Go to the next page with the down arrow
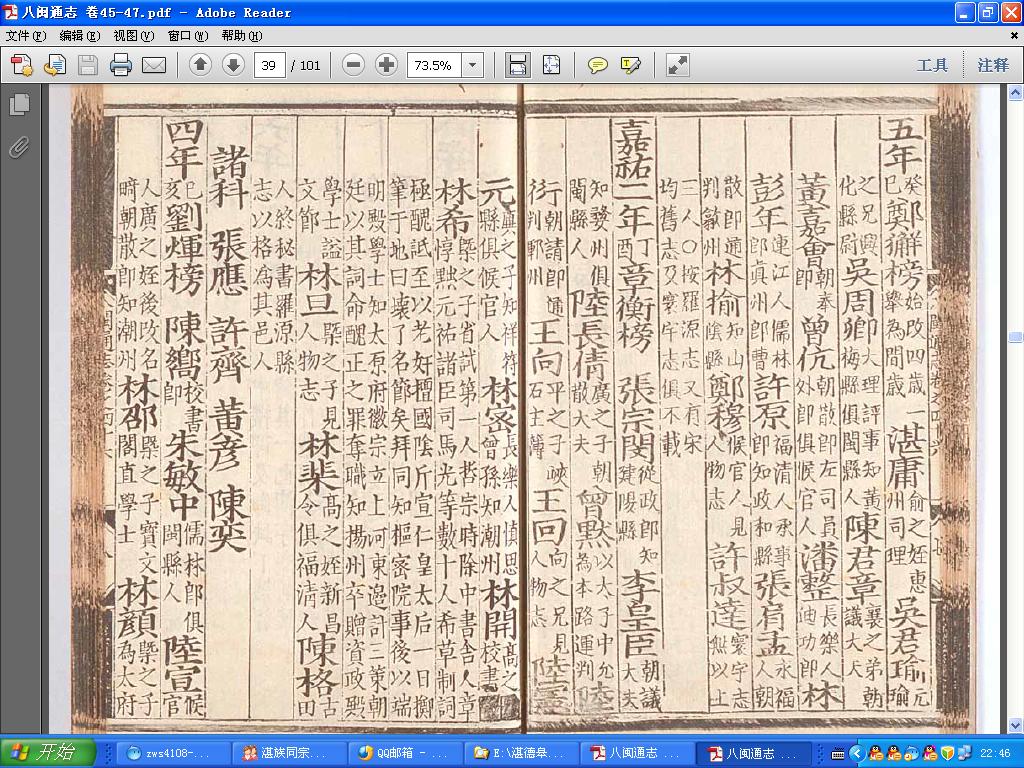 [x=233, y=65]
